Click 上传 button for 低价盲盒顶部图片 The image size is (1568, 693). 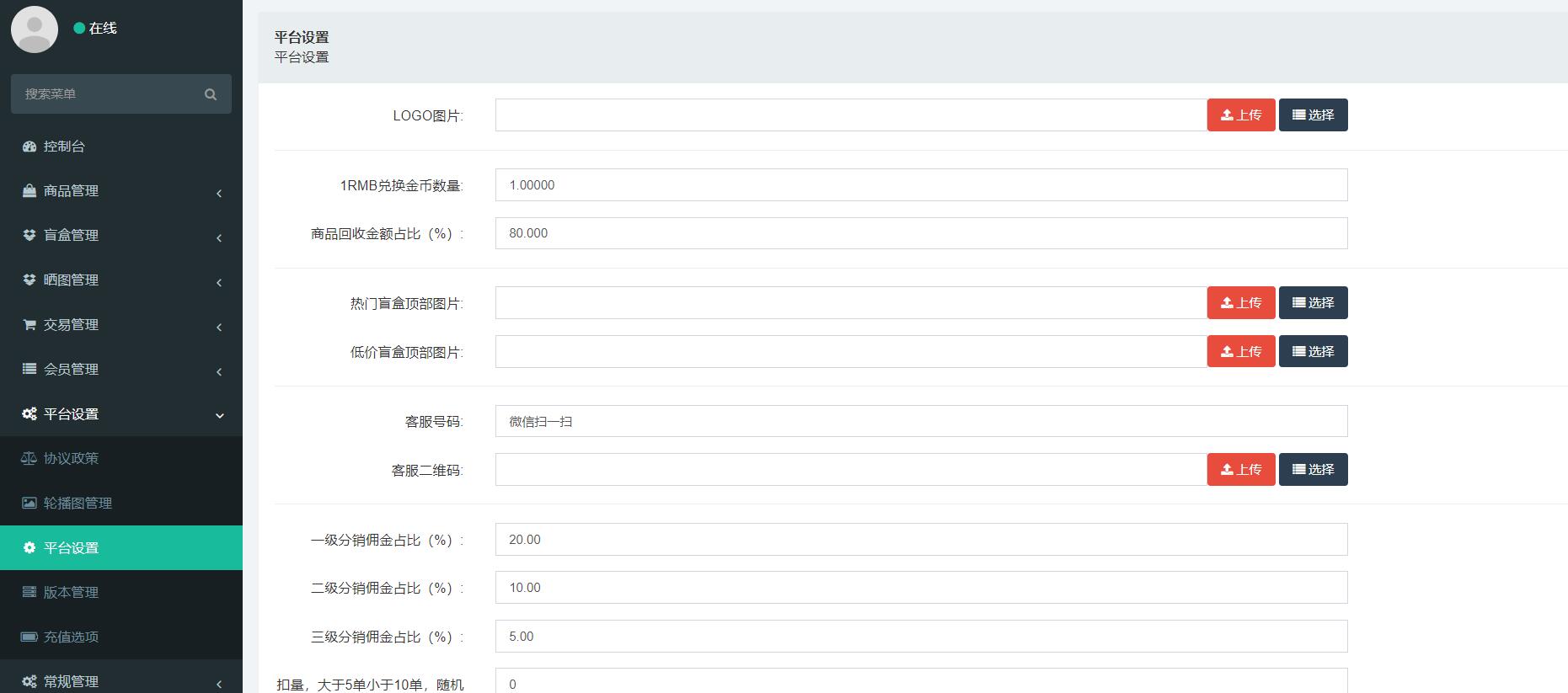(x=1240, y=352)
